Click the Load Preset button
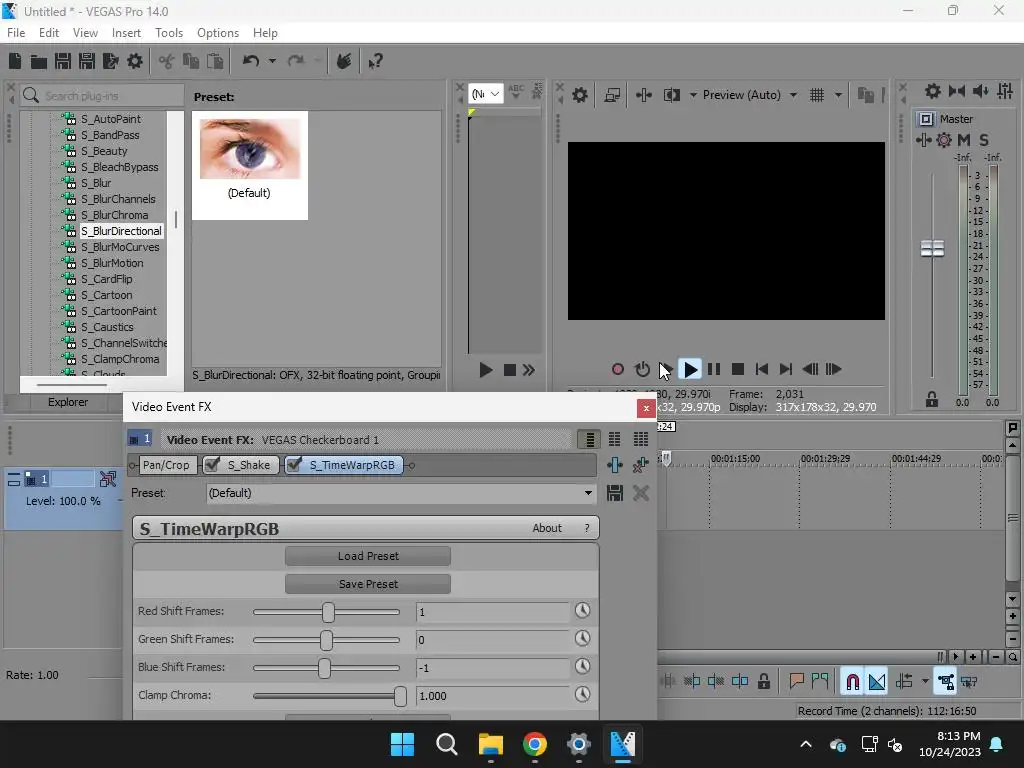Screen dimensions: 1024x768 tap(368, 556)
